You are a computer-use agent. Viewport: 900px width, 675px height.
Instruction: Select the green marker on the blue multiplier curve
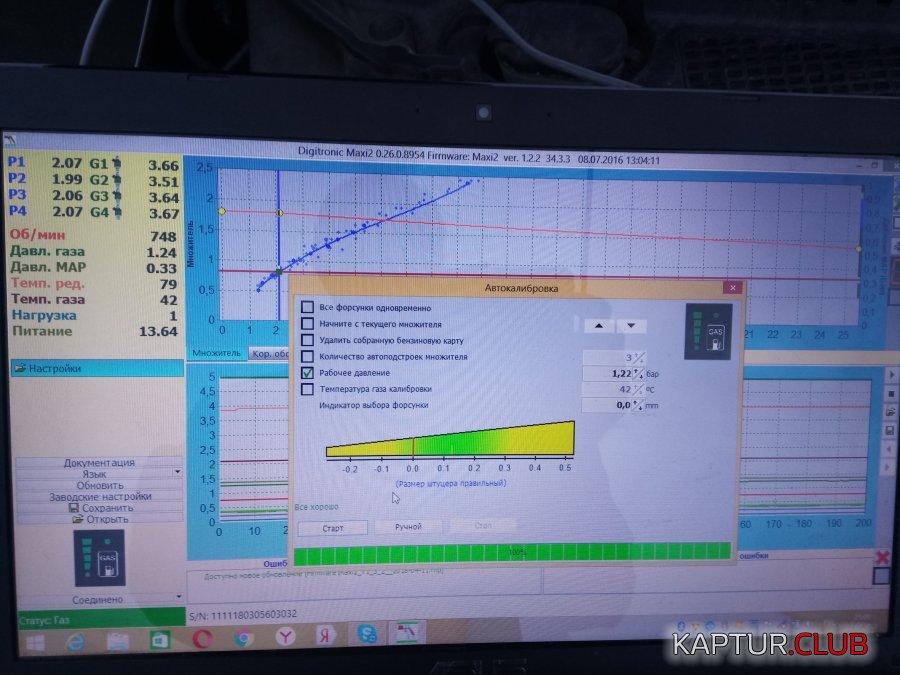(x=279, y=271)
